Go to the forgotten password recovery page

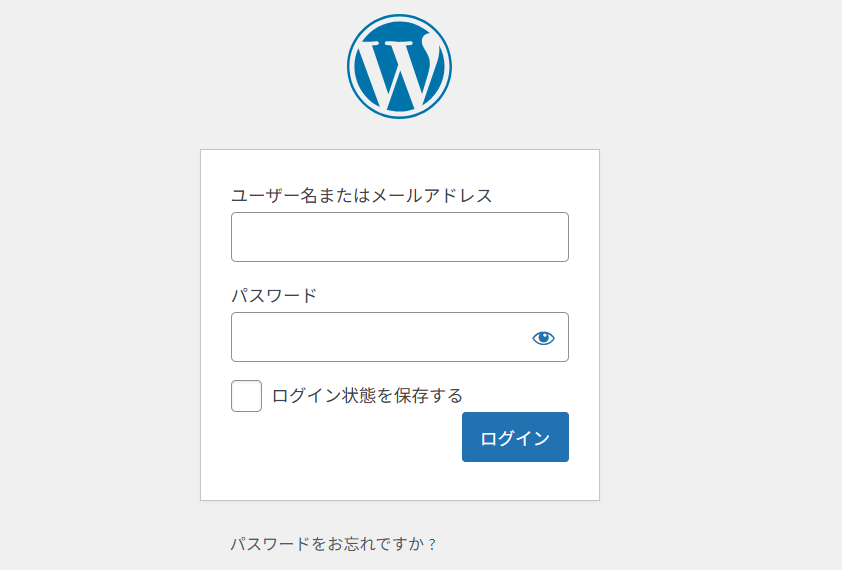point(333,544)
